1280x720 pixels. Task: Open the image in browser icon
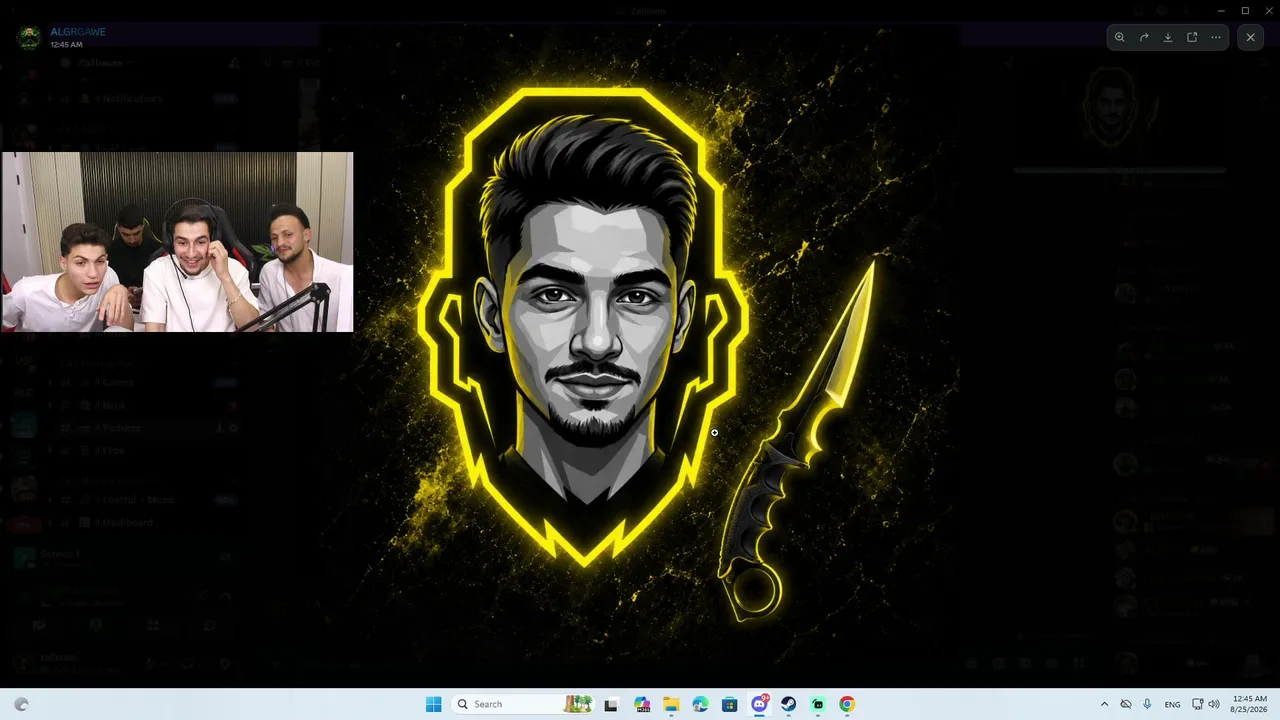pyautogui.click(x=1192, y=38)
